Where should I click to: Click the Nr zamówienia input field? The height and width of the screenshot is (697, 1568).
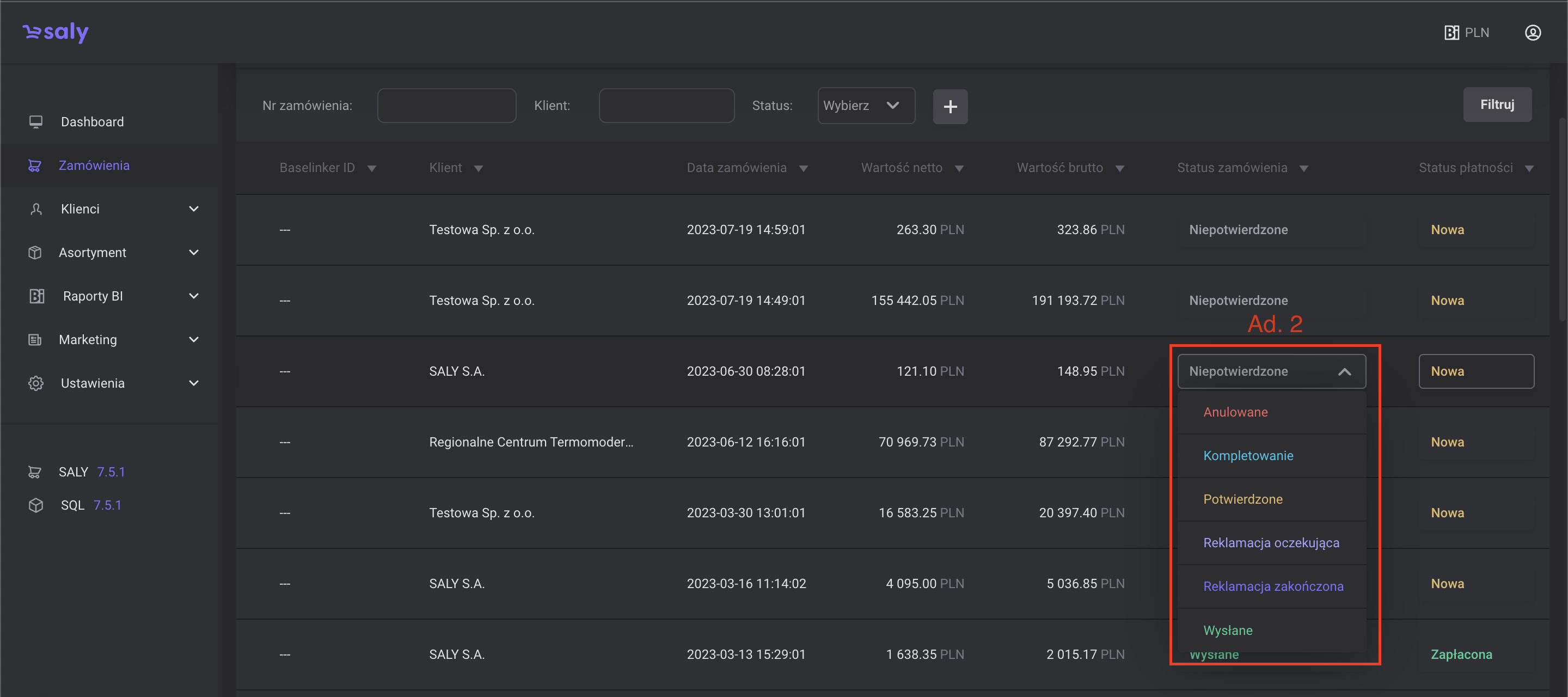coord(446,105)
